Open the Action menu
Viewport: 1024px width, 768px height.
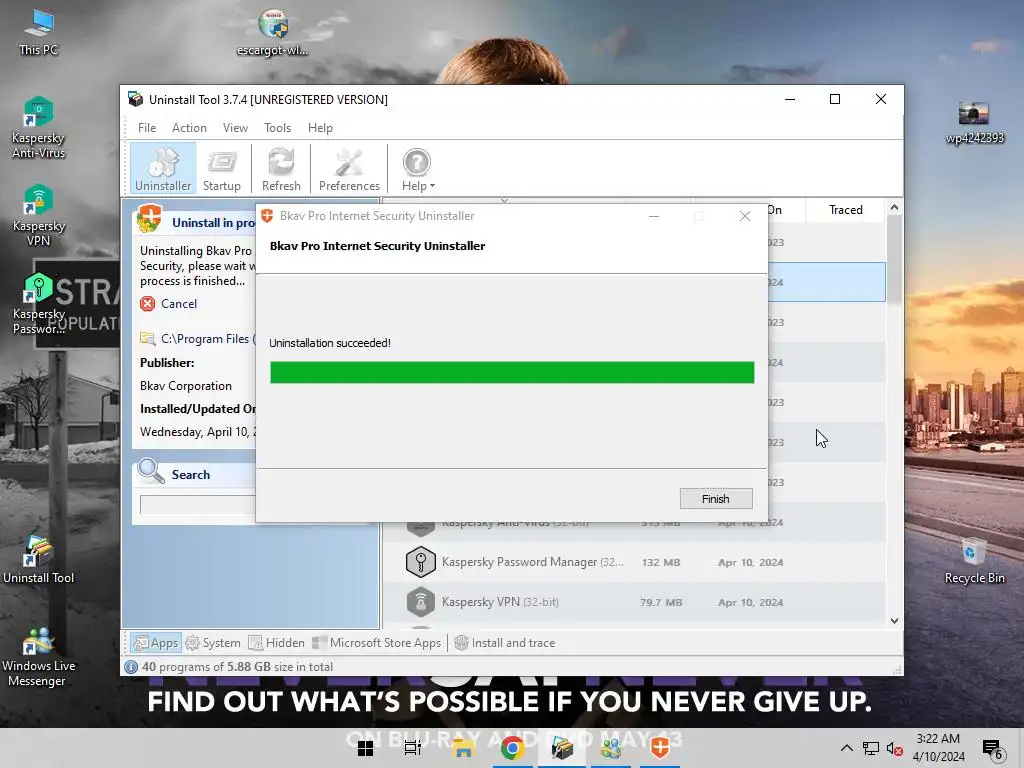click(x=189, y=128)
